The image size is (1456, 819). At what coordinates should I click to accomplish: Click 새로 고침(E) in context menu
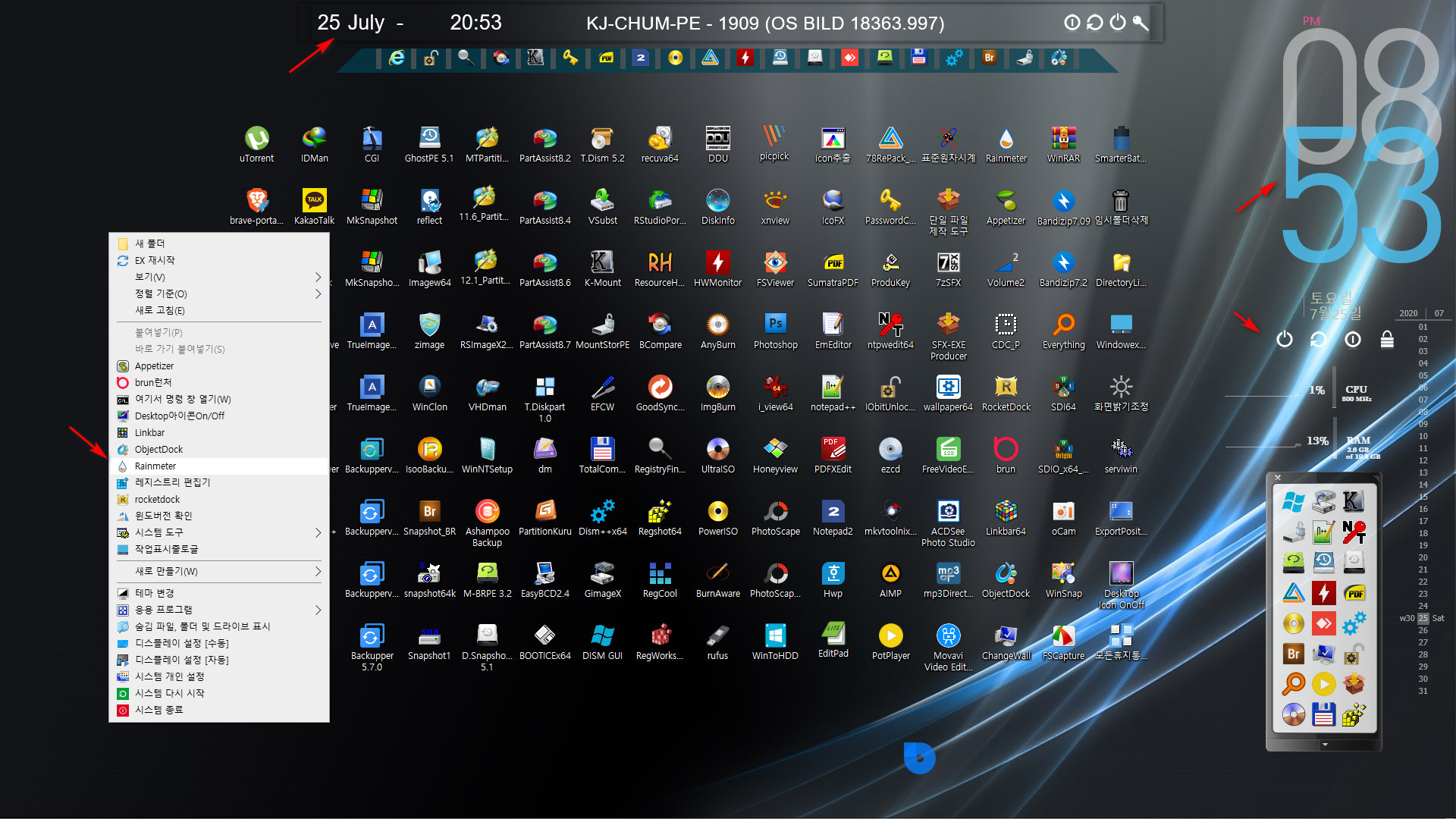point(220,310)
